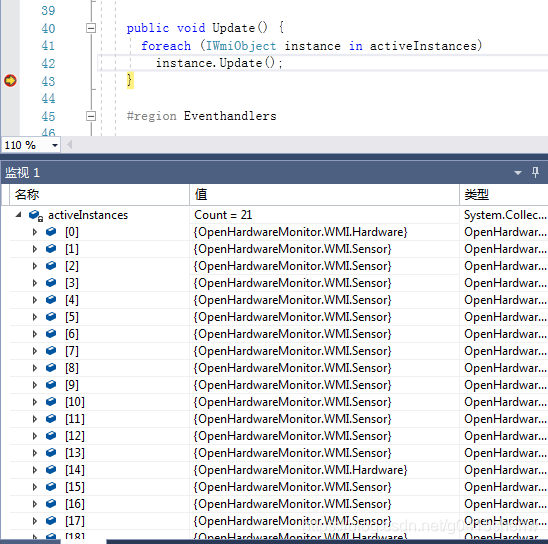
Task: Click the object icon of element [10]
Action: [51, 401]
